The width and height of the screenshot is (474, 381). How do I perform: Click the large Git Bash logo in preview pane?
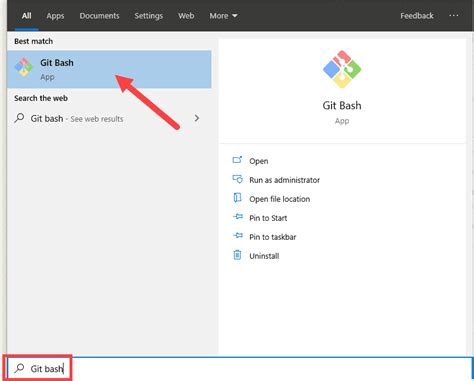(x=342, y=69)
